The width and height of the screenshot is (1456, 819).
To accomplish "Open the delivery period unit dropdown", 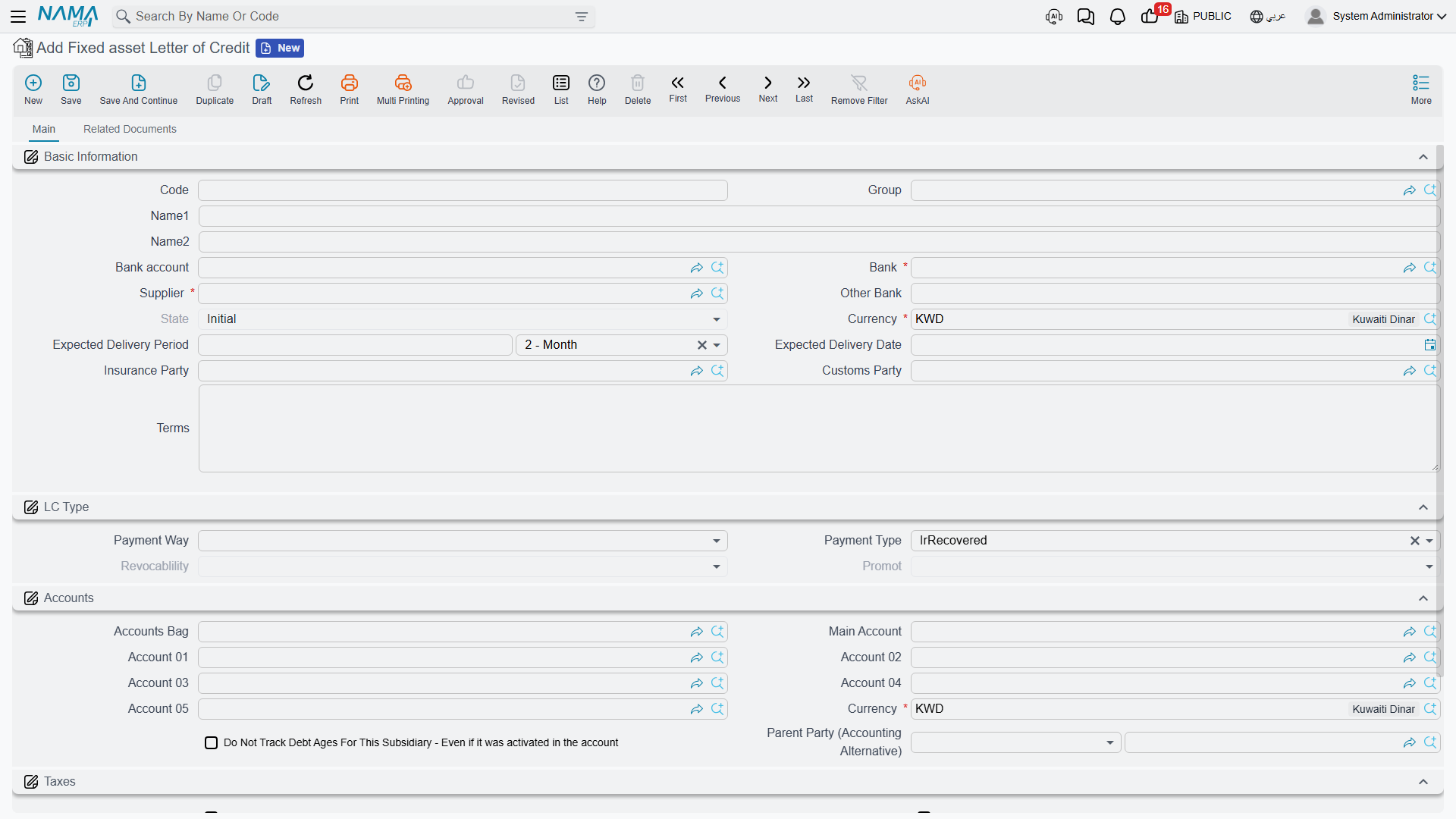I will (x=716, y=345).
